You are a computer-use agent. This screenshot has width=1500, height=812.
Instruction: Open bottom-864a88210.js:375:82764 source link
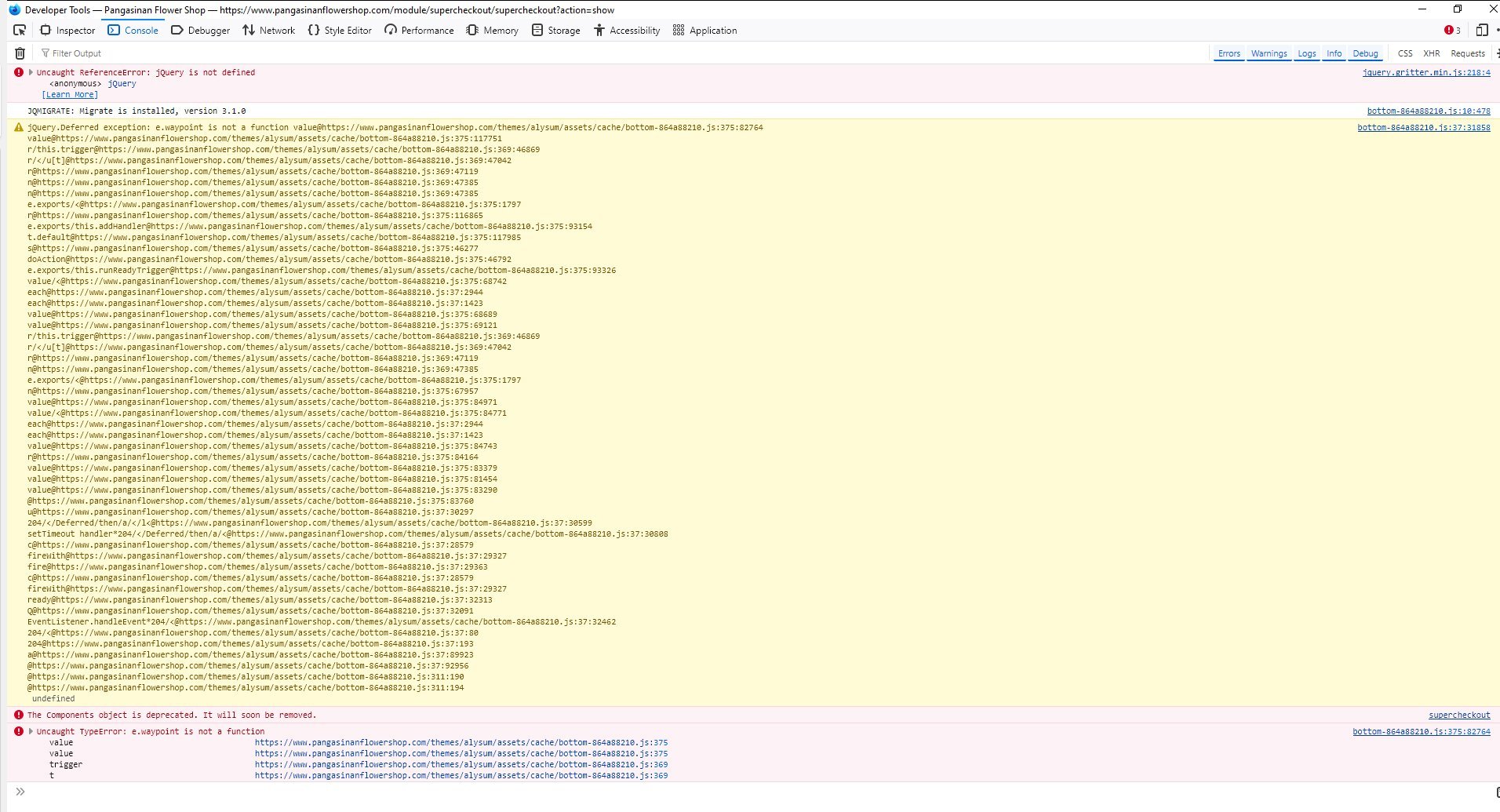pyautogui.click(x=1422, y=731)
